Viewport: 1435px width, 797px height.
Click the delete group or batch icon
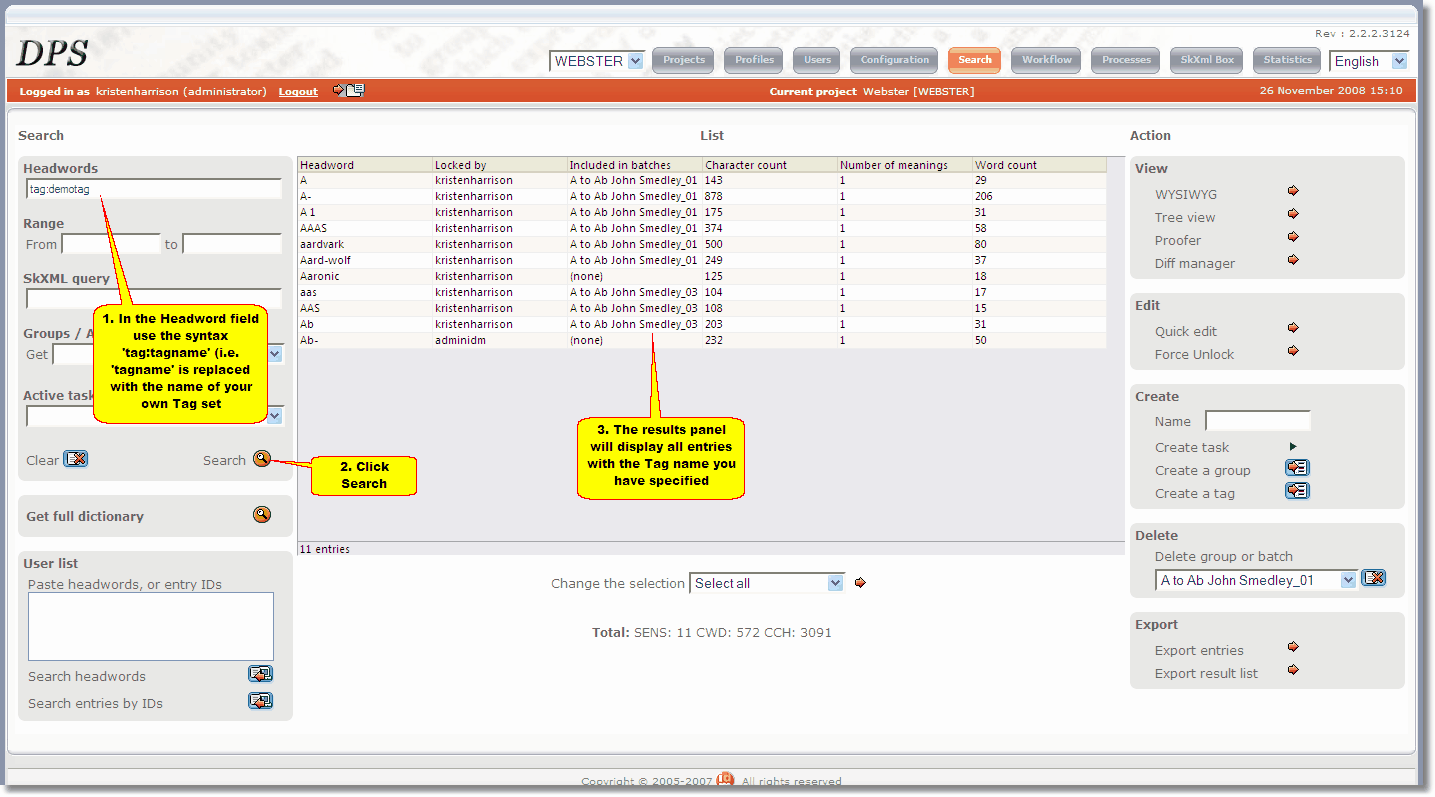point(1374,578)
